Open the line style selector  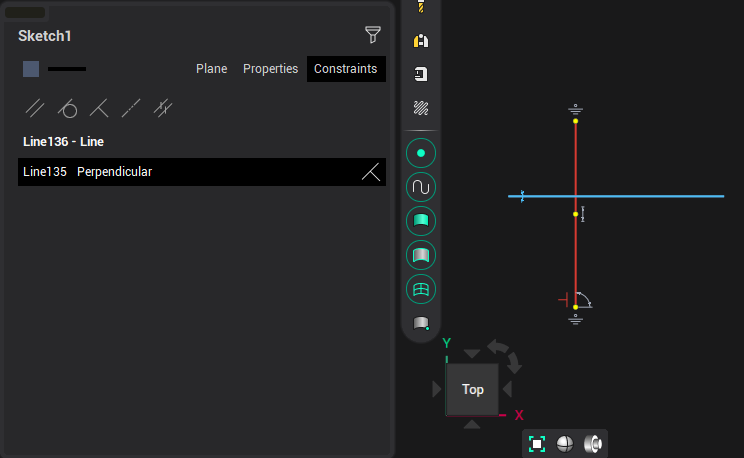tap(67, 69)
